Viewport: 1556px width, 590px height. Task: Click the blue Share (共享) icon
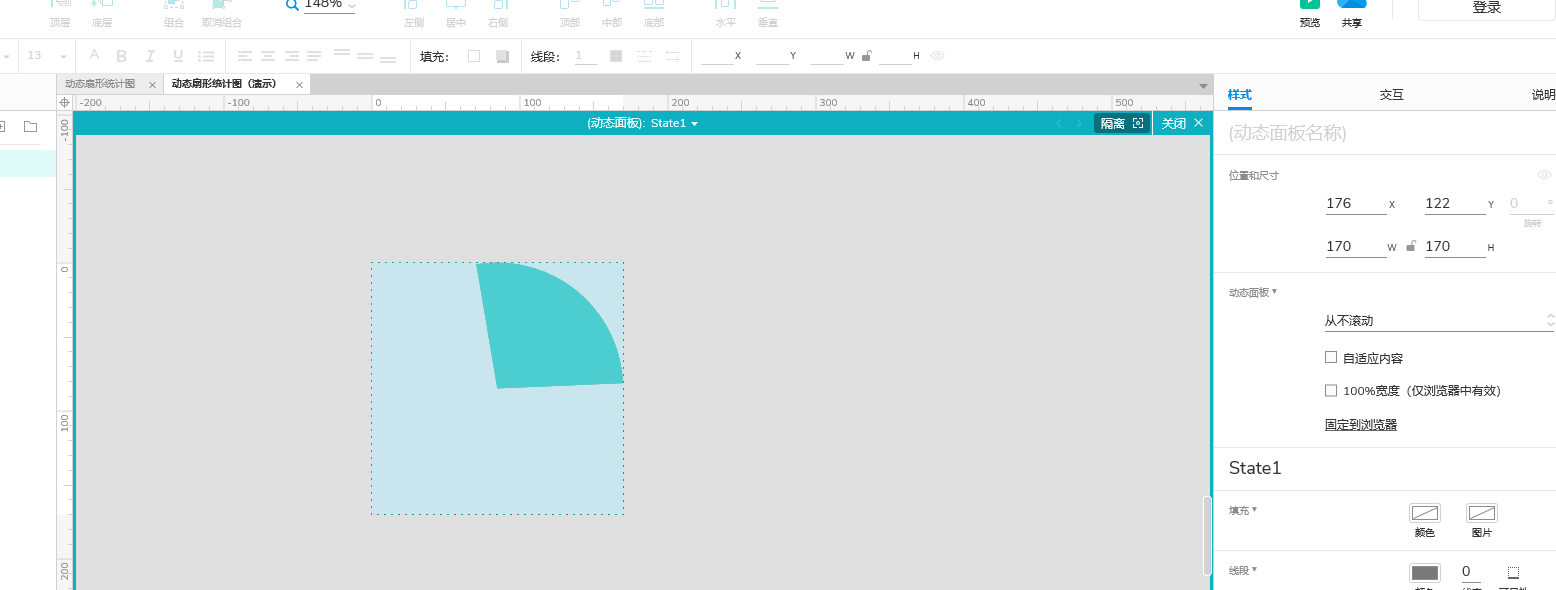tap(1352, 3)
